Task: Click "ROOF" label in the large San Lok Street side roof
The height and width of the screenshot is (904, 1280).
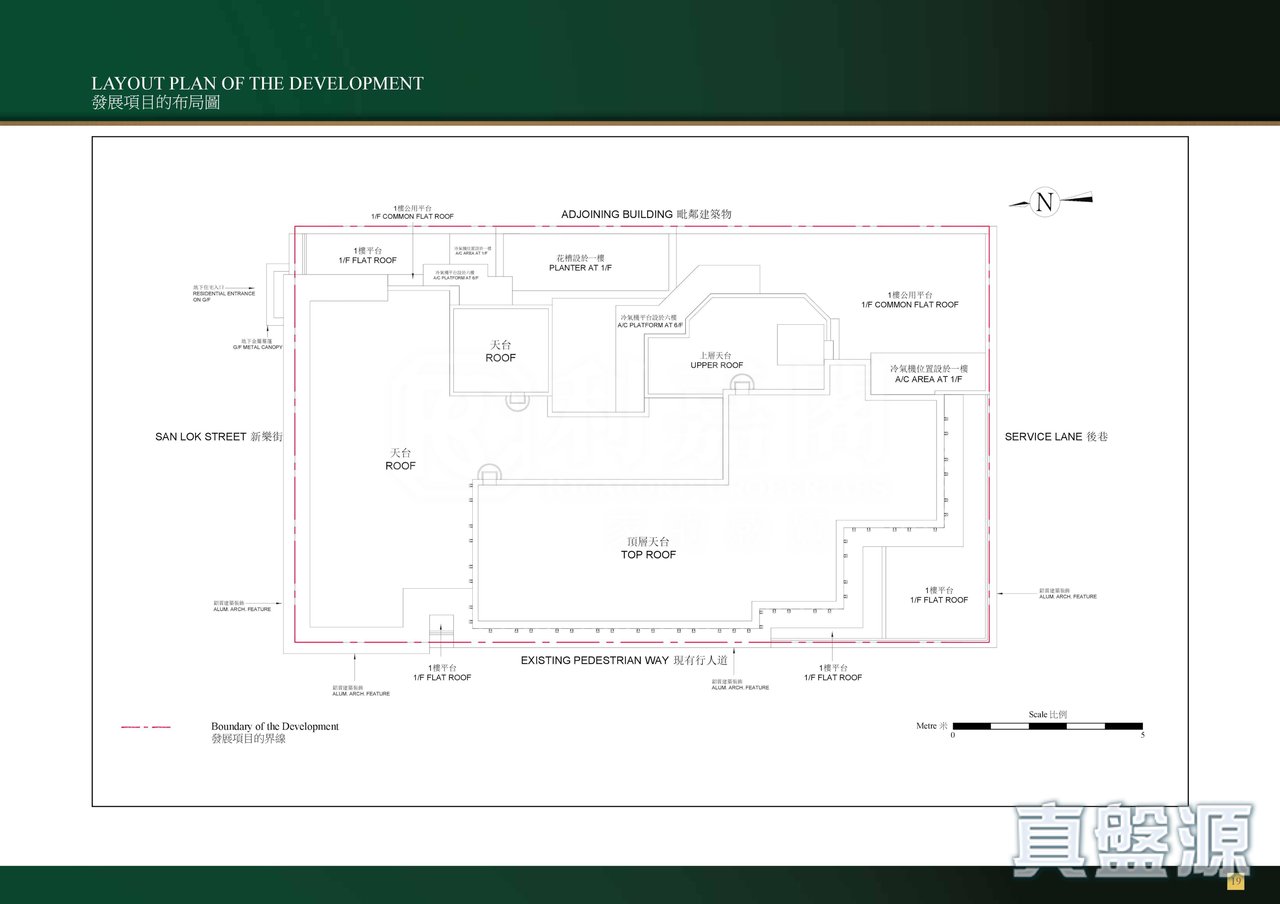Action: pos(400,466)
